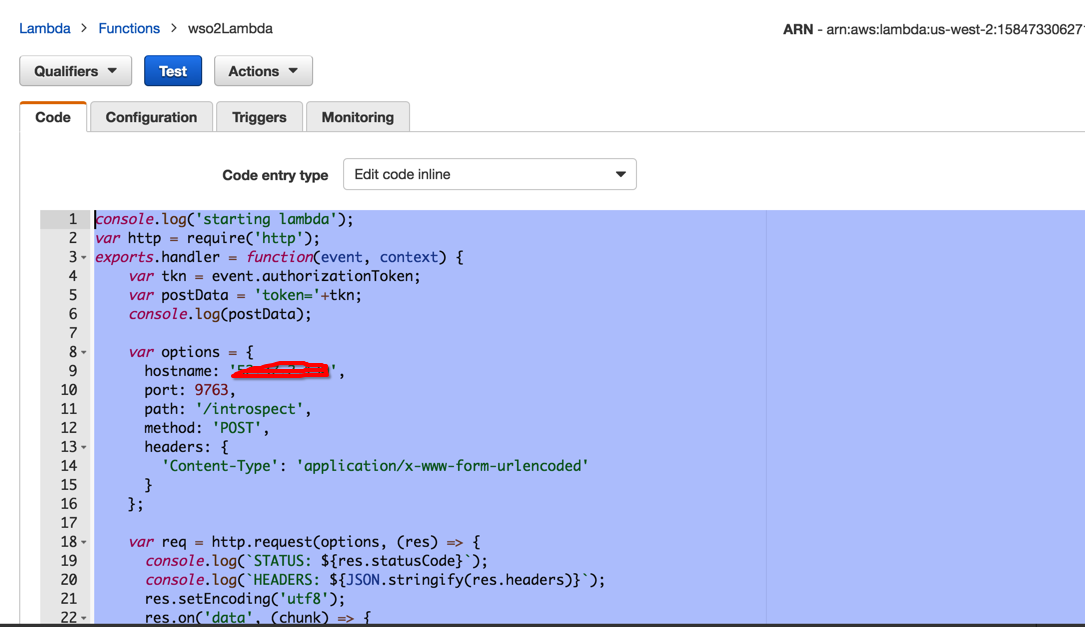Switch to the Configuration tab
The width and height of the screenshot is (1085, 627).
click(152, 117)
